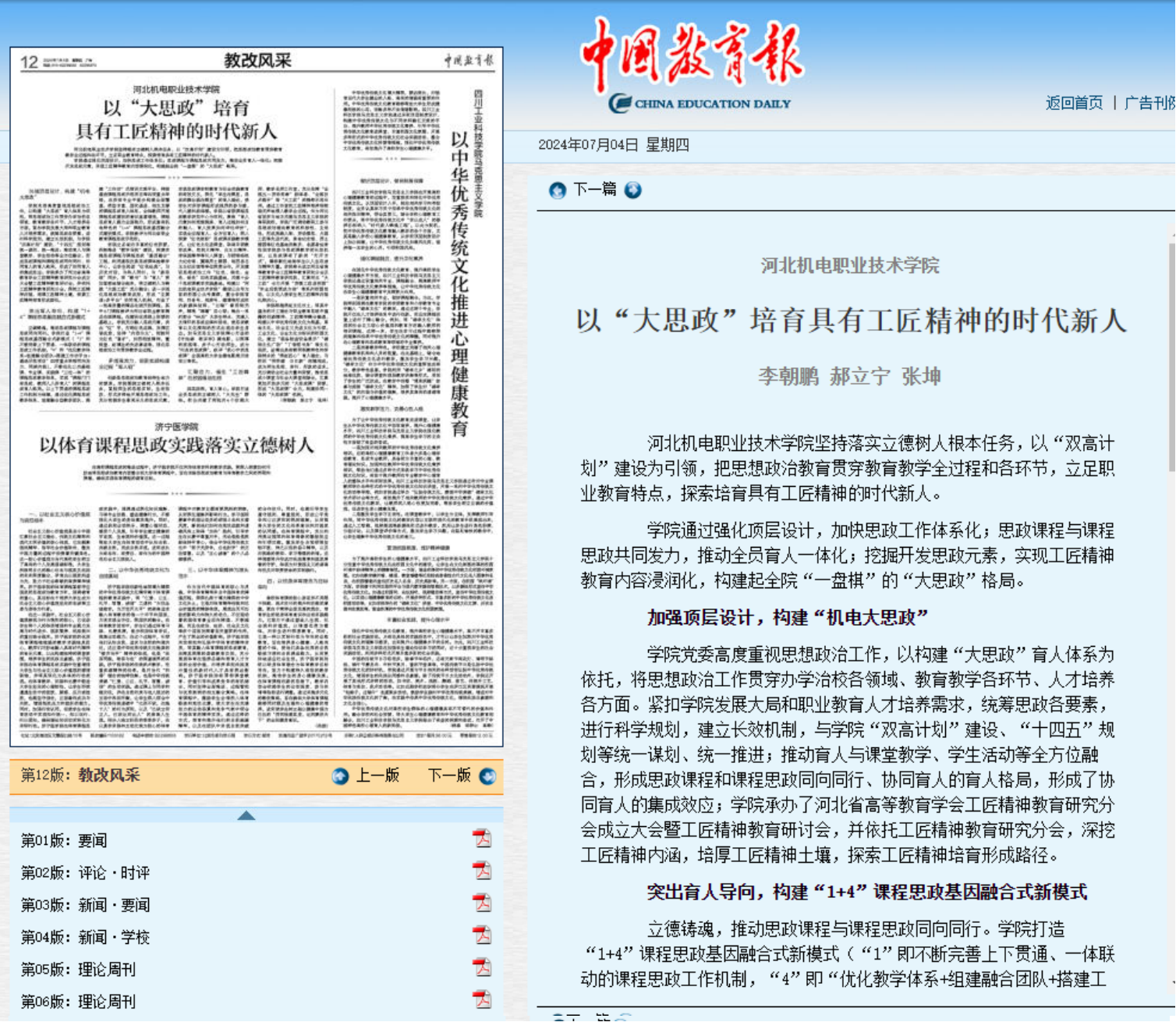Open page 第02版：评论·时评
1176x1022 pixels.
pos(85,873)
